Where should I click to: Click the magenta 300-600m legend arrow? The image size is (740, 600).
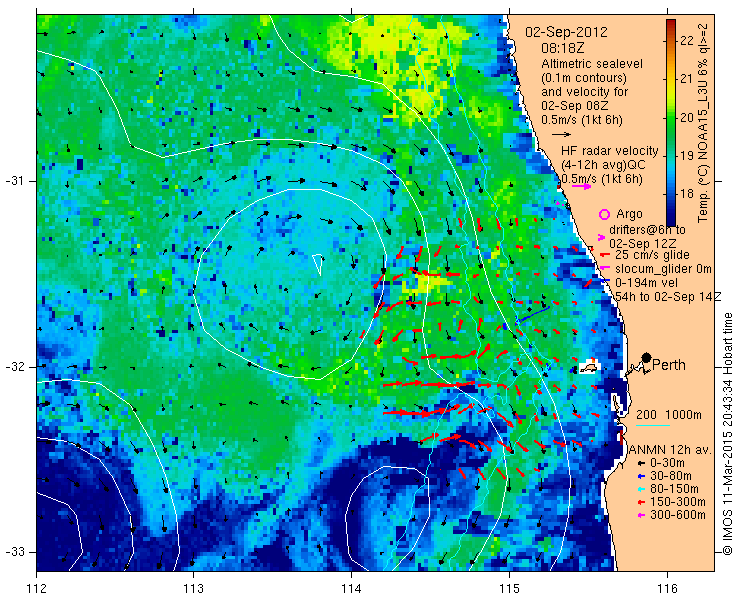point(641,515)
